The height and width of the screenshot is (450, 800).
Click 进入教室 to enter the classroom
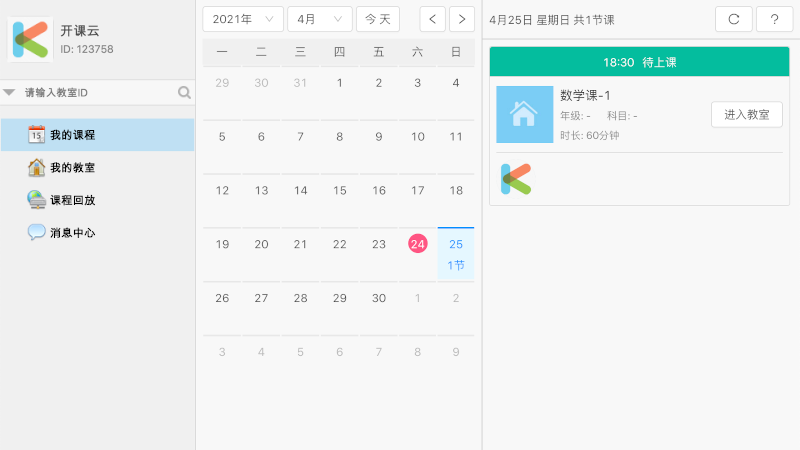coord(746,115)
